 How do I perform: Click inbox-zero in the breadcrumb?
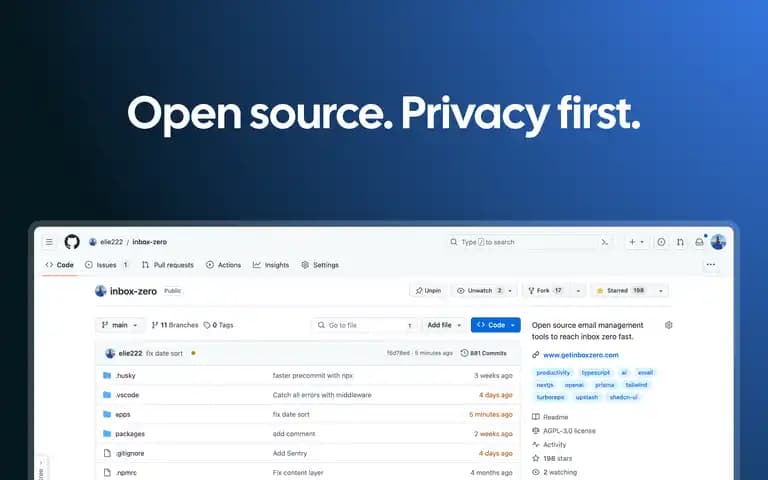pos(149,242)
